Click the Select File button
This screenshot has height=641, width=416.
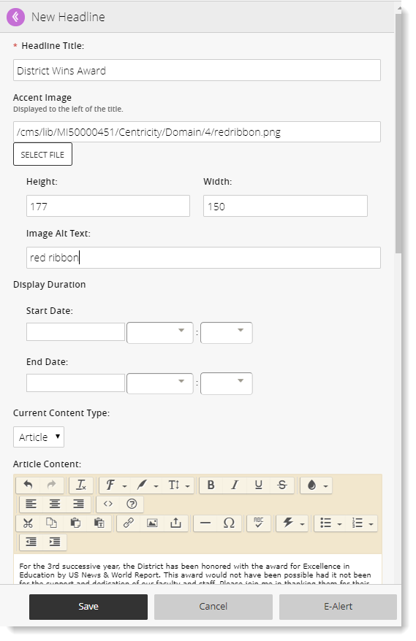43,154
